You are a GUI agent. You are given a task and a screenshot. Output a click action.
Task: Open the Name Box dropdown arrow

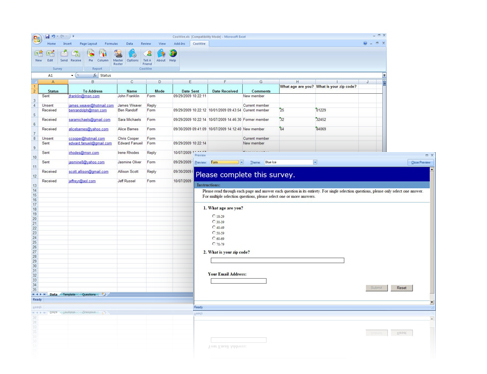point(72,76)
